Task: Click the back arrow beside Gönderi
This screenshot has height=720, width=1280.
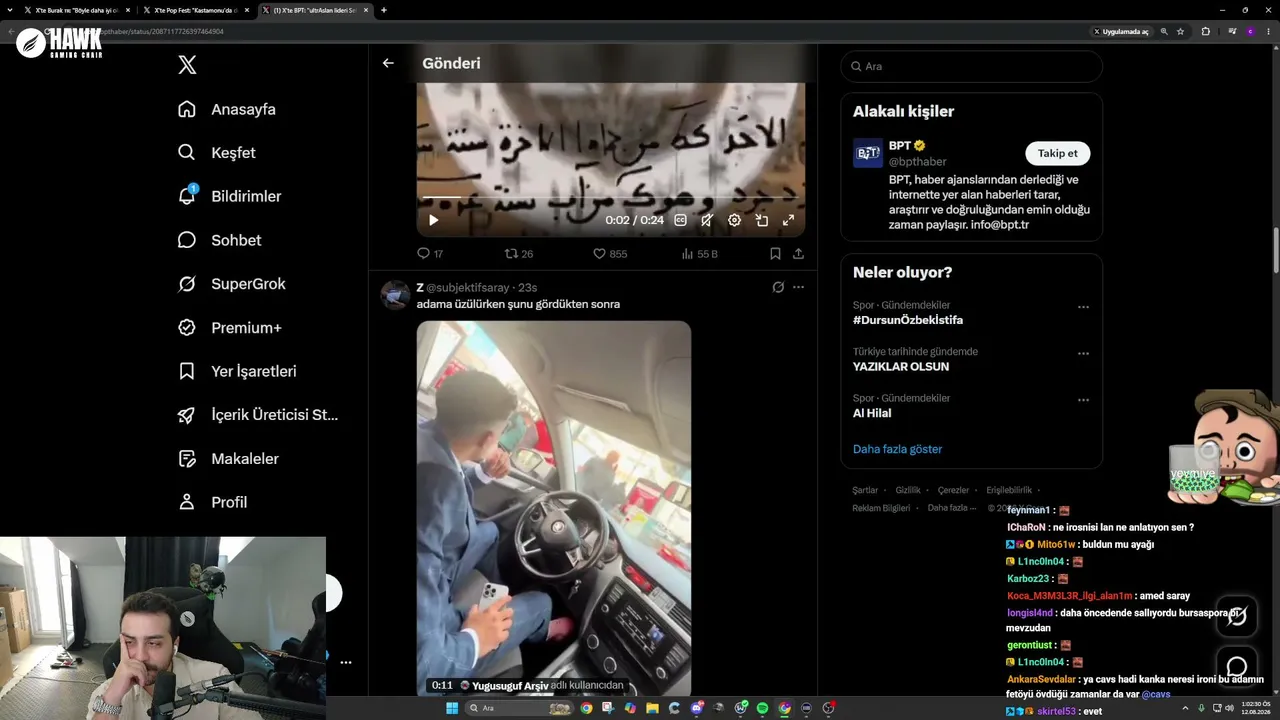Action: 388,63
